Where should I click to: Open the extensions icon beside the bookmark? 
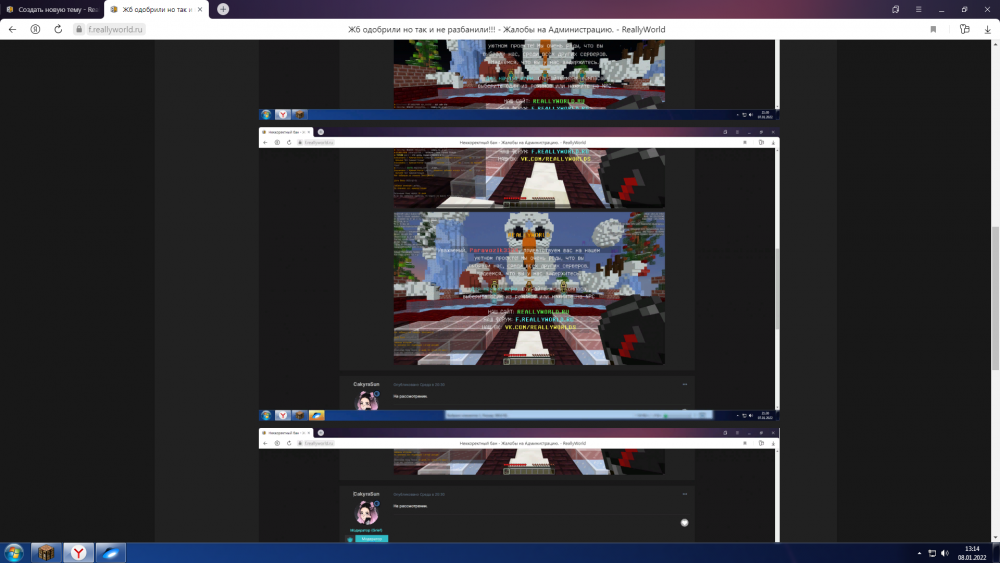click(964, 29)
